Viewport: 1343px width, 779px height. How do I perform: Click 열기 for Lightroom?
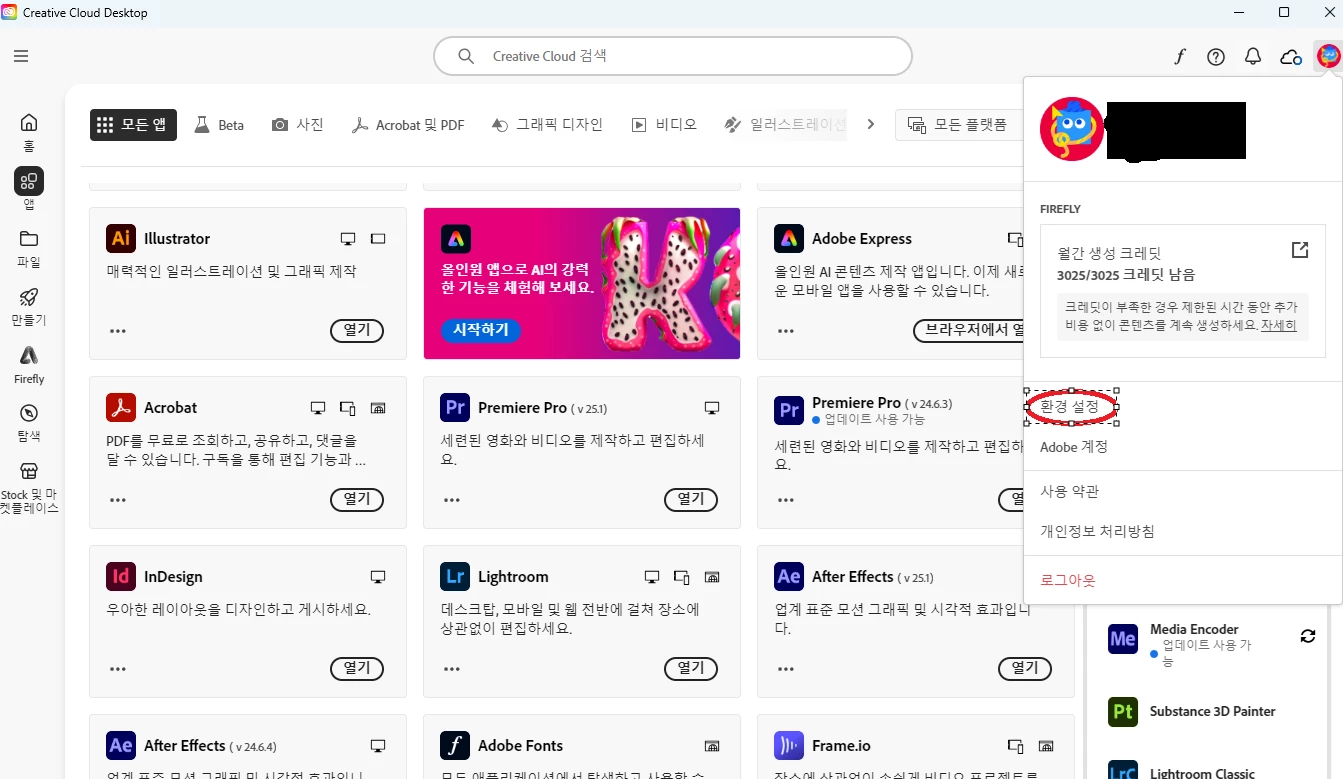691,668
